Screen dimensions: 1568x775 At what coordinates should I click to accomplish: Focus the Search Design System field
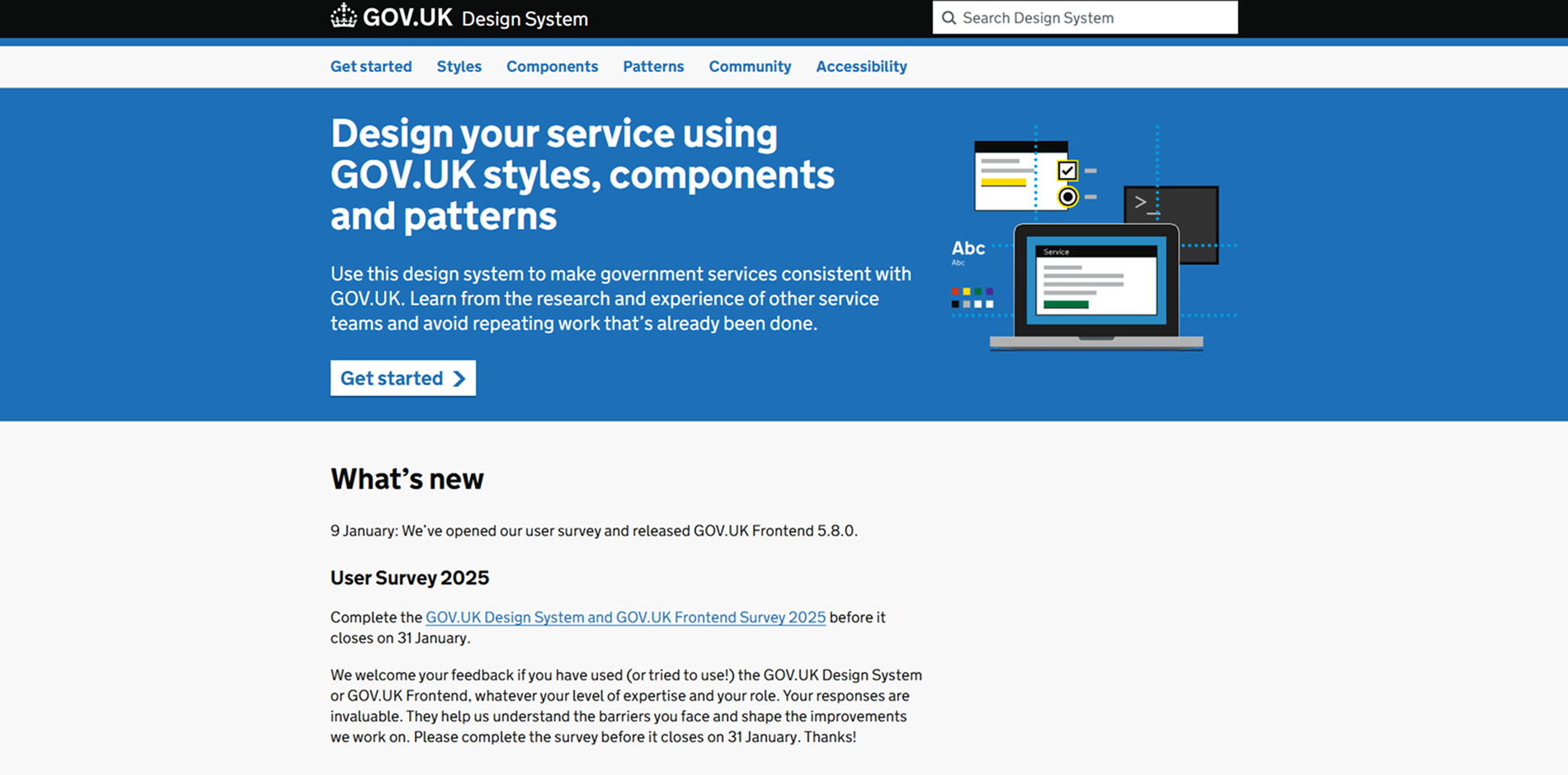[1085, 17]
